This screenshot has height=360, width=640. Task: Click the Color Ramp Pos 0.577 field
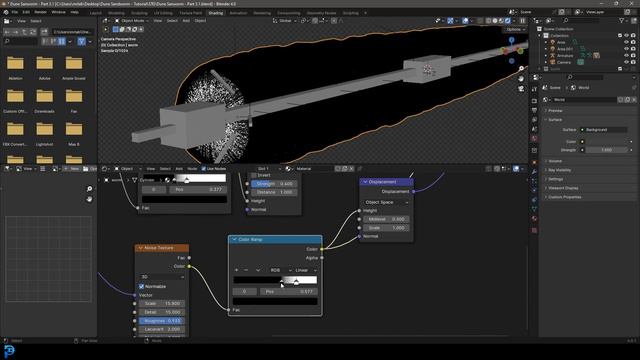pyautogui.click(x=289, y=292)
